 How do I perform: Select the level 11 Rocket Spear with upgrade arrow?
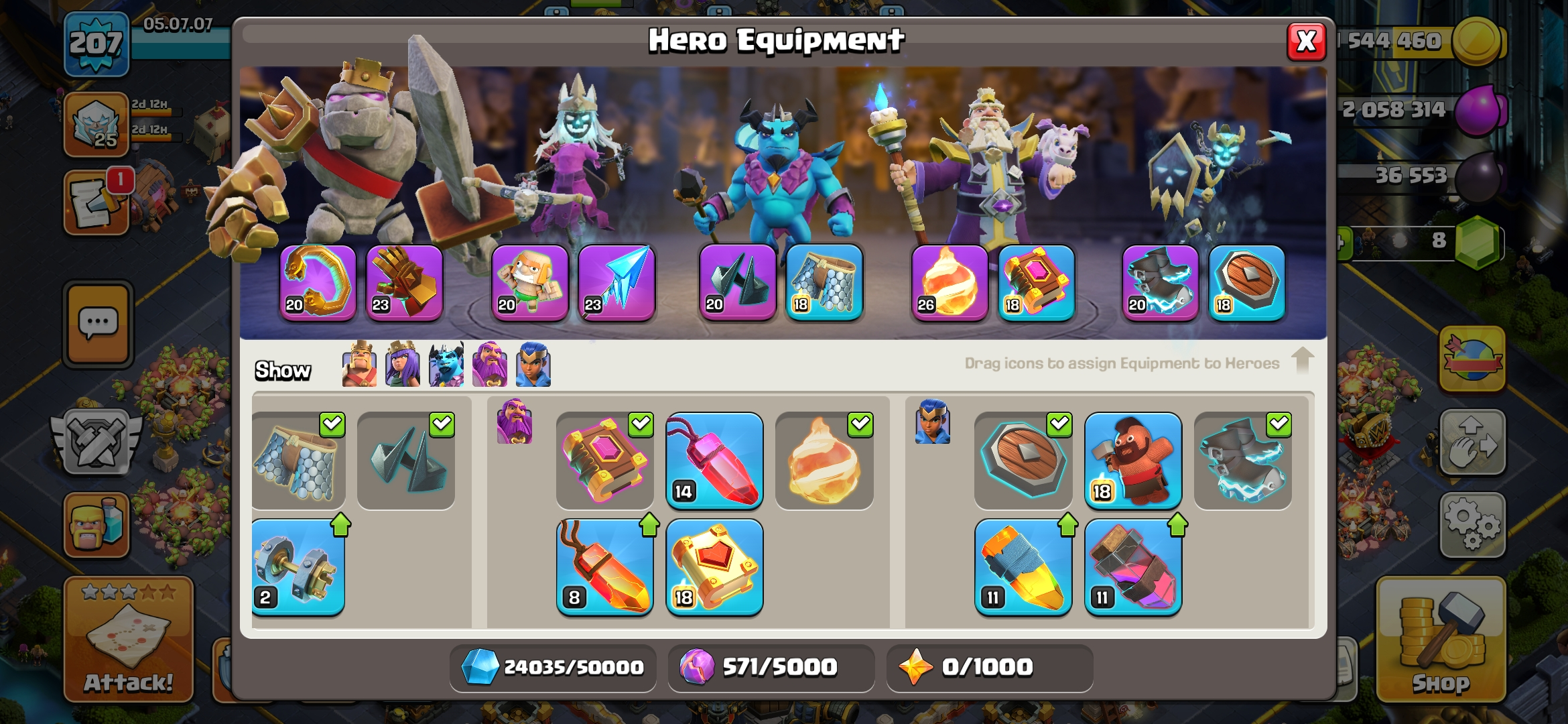1023,567
